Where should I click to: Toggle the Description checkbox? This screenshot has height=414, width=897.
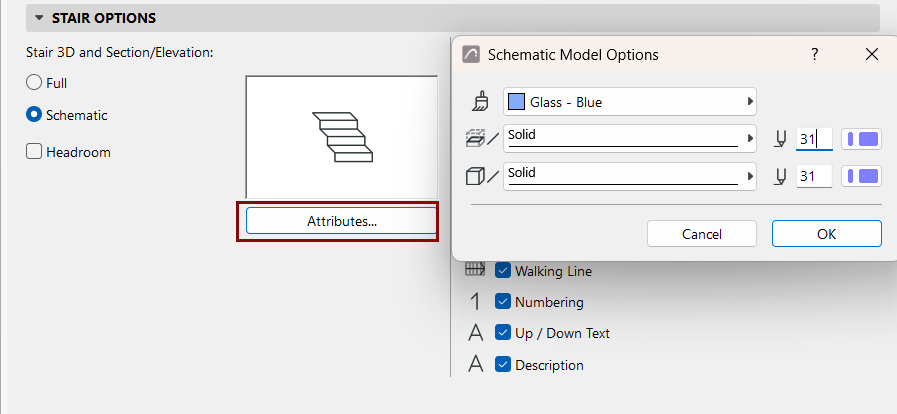[503, 364]
